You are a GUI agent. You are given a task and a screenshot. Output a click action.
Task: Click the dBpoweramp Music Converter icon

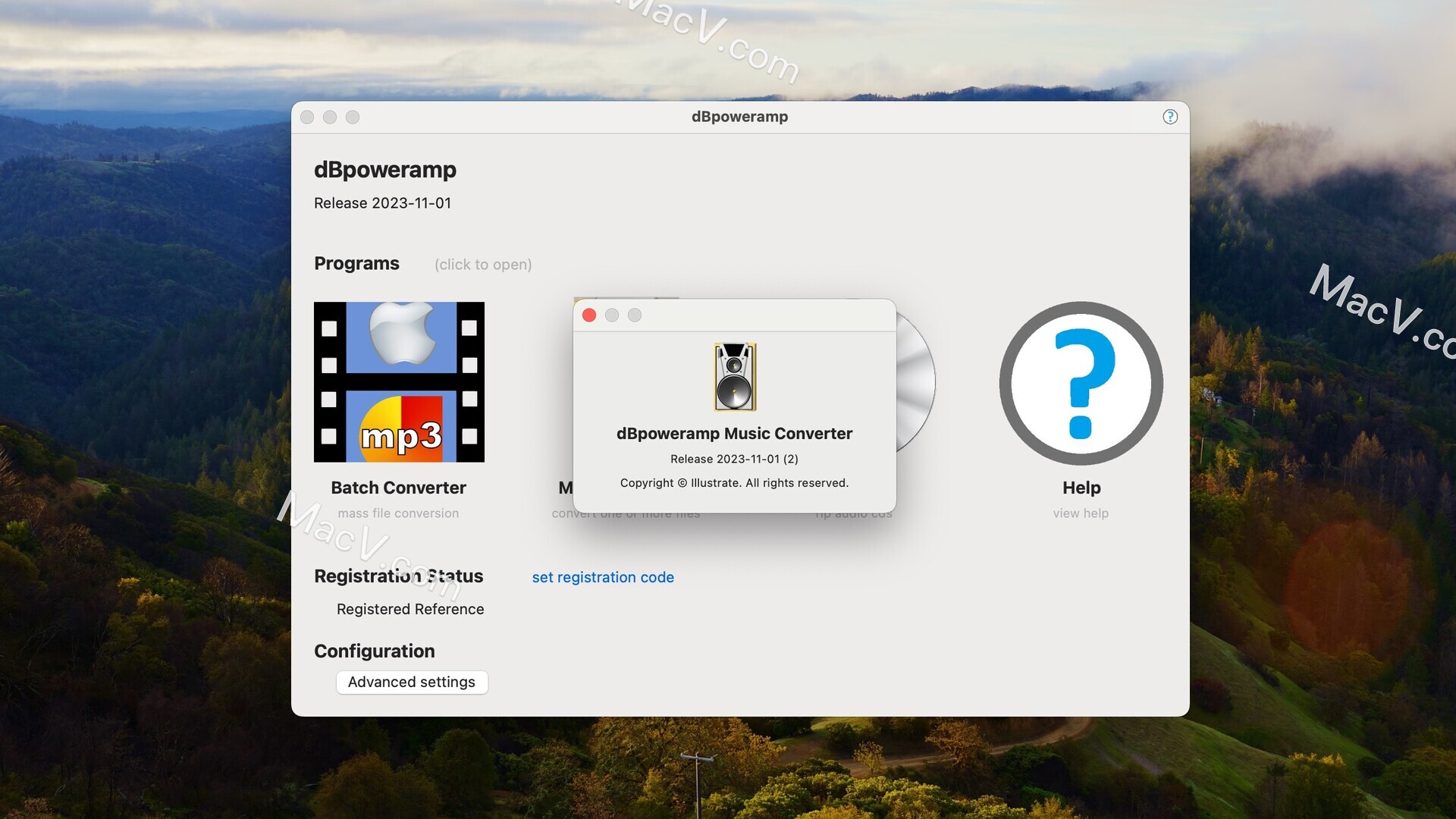[734, 377]
